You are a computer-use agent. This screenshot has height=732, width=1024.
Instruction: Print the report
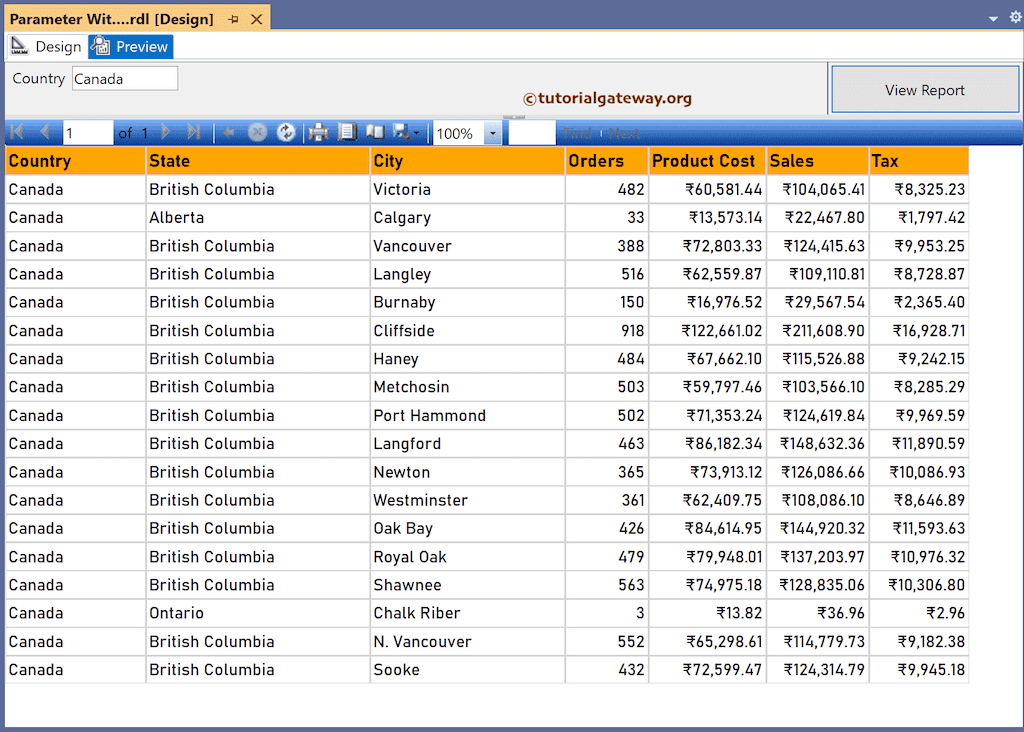[x=318, y=133]
